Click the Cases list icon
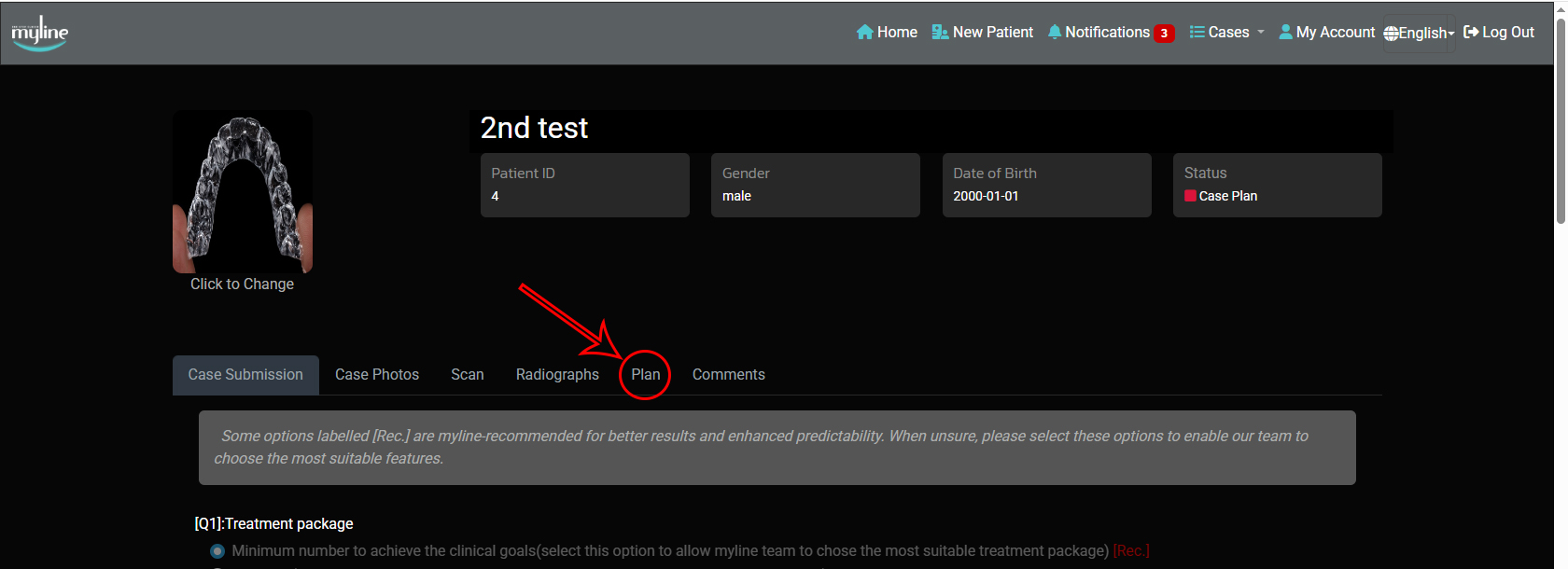Screen dimensions: 1568x569 (1197, 33)
